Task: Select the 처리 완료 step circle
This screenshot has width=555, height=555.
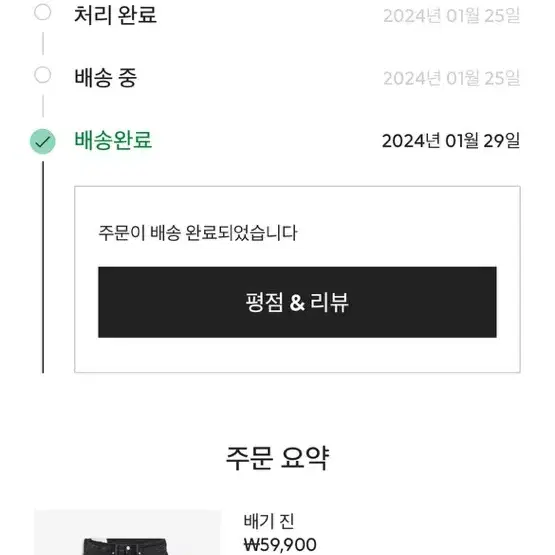Action: pos(43,12)
